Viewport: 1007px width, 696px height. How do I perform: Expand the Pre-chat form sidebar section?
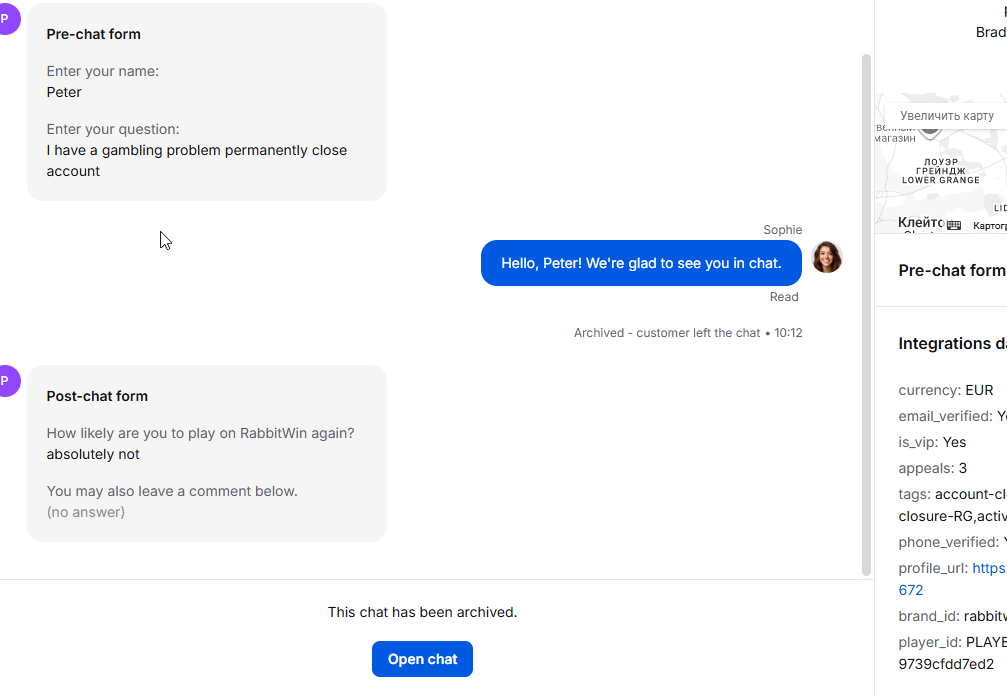pyautogui.click(x=951, y=270)
